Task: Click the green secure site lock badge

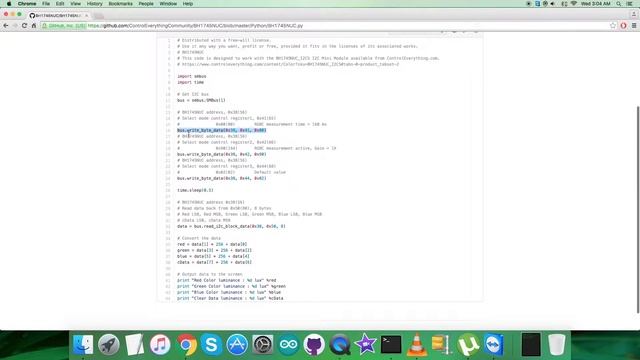Action: (x=64, y=25)
